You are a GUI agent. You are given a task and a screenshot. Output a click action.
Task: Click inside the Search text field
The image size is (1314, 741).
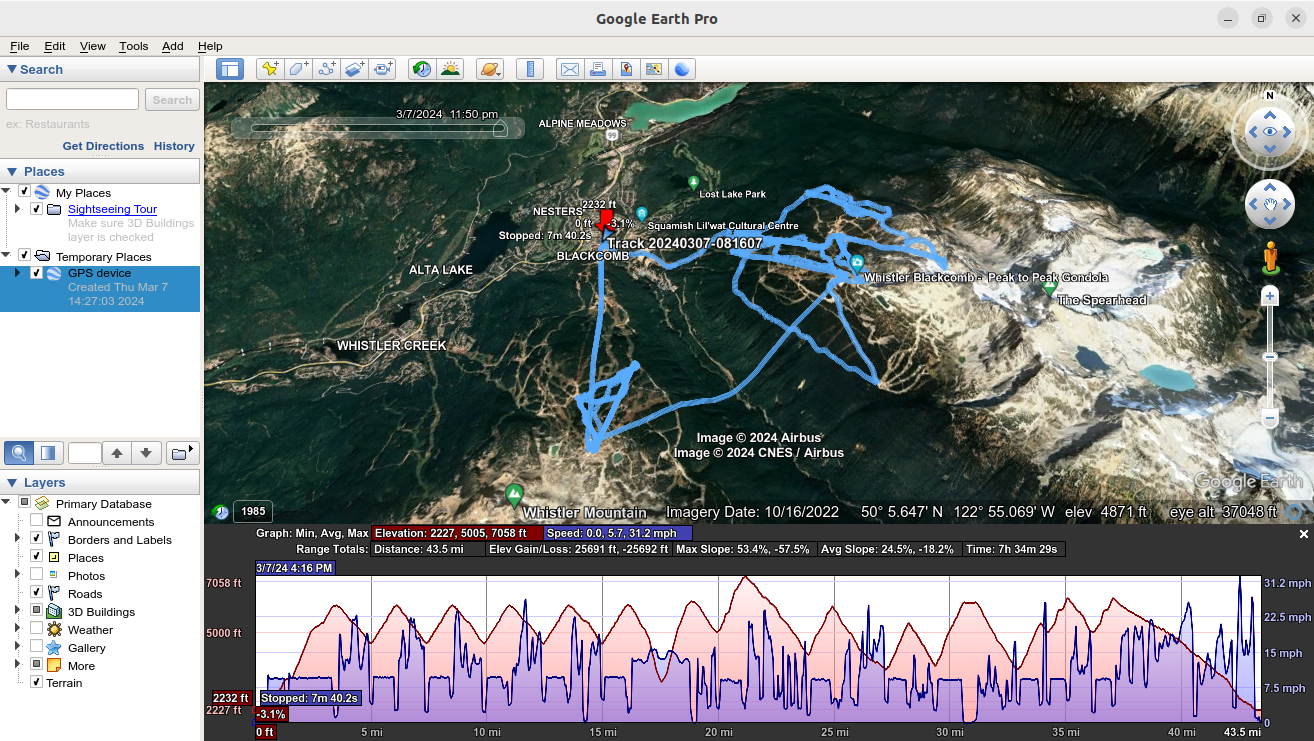(72, 100)
